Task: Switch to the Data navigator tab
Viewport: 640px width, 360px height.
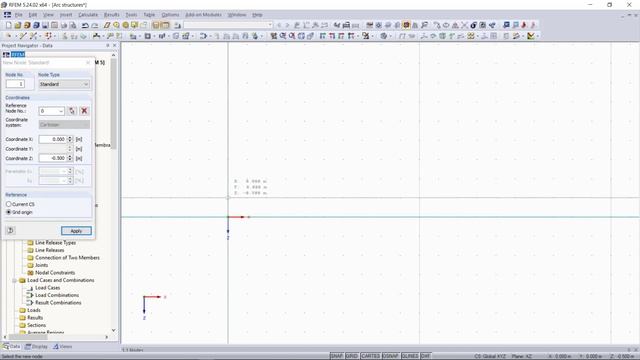Action: (x=11, y=347)
